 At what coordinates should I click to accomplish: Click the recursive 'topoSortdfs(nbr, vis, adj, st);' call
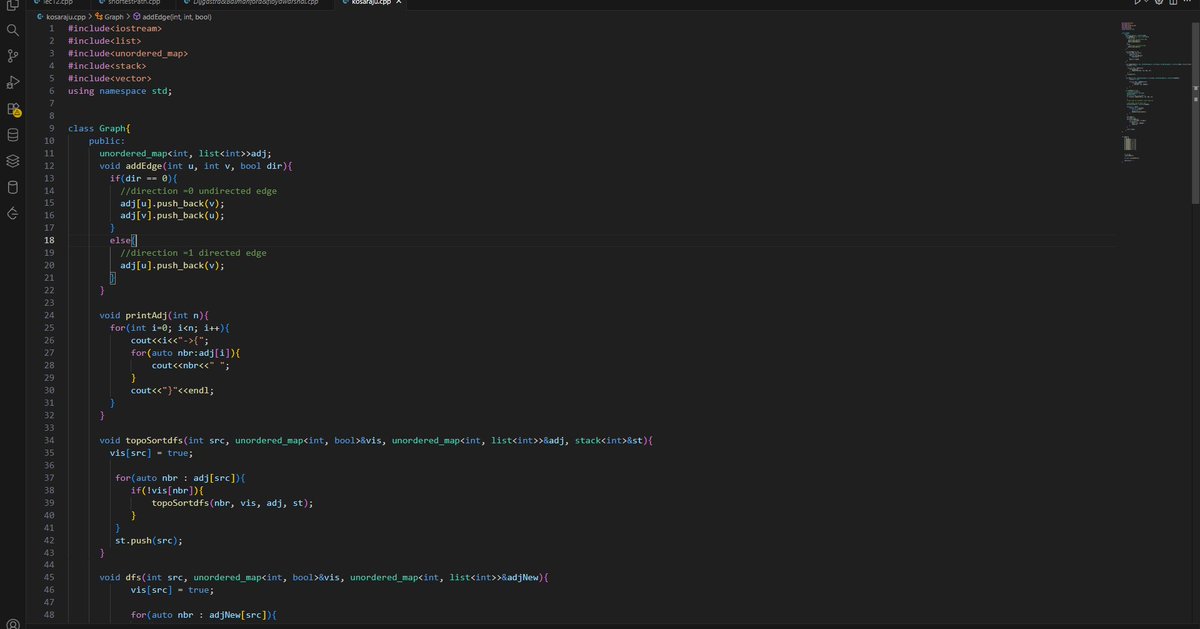click(232, 503)
